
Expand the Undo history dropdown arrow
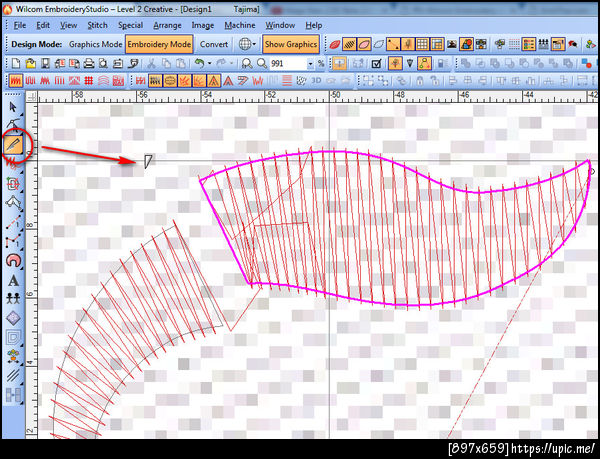click(209, 63)
